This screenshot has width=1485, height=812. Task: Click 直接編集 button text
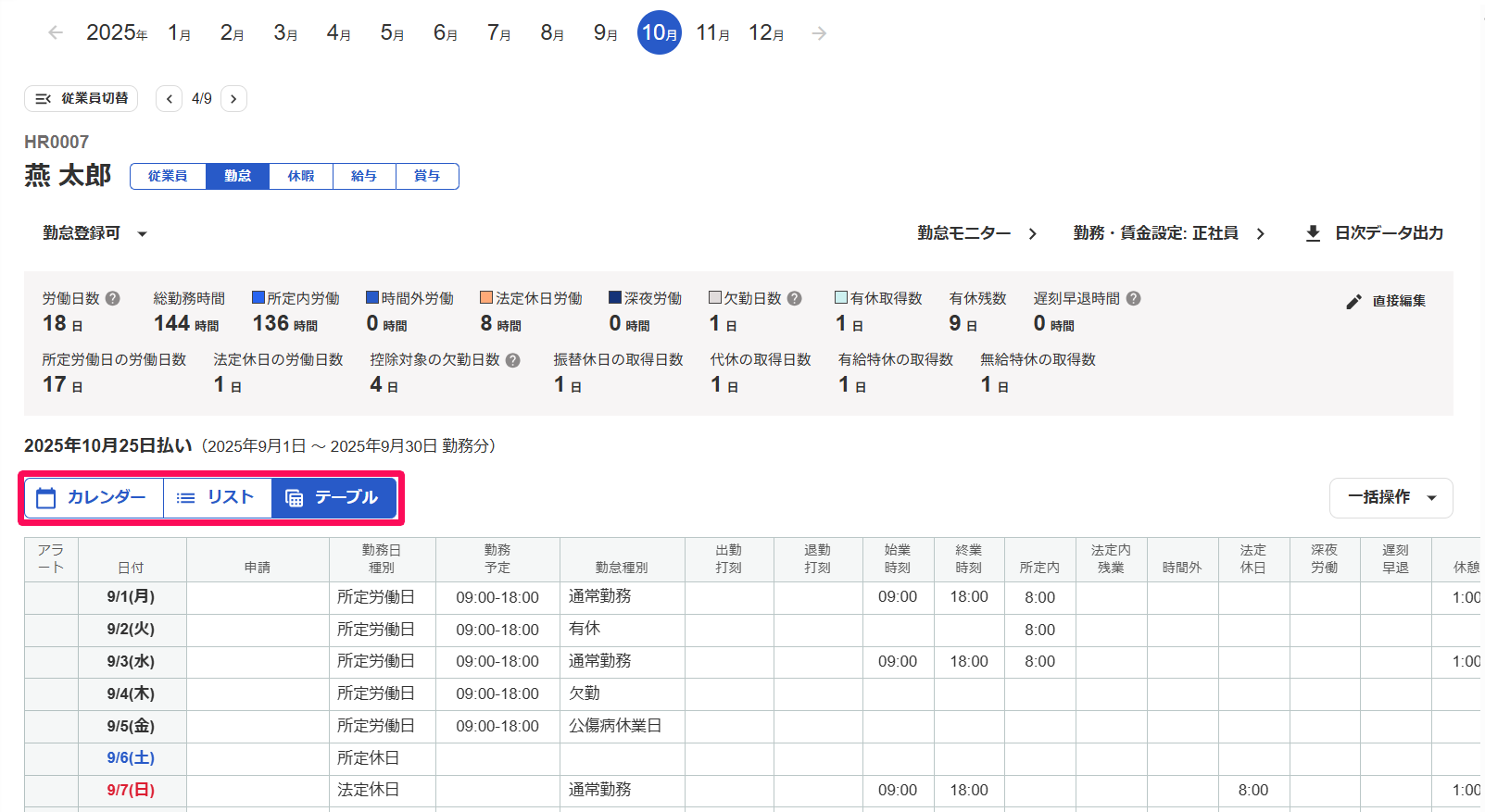pyautogui.click(x=1399, y=301)
